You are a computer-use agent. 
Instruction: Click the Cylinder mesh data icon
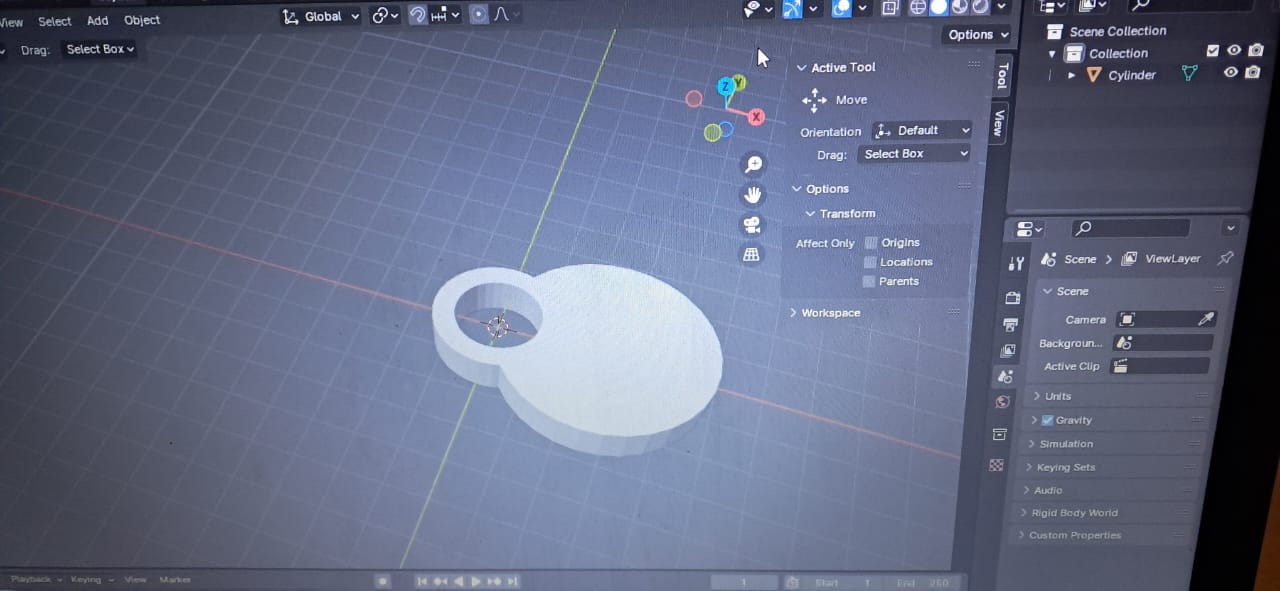pos(1190,73)
